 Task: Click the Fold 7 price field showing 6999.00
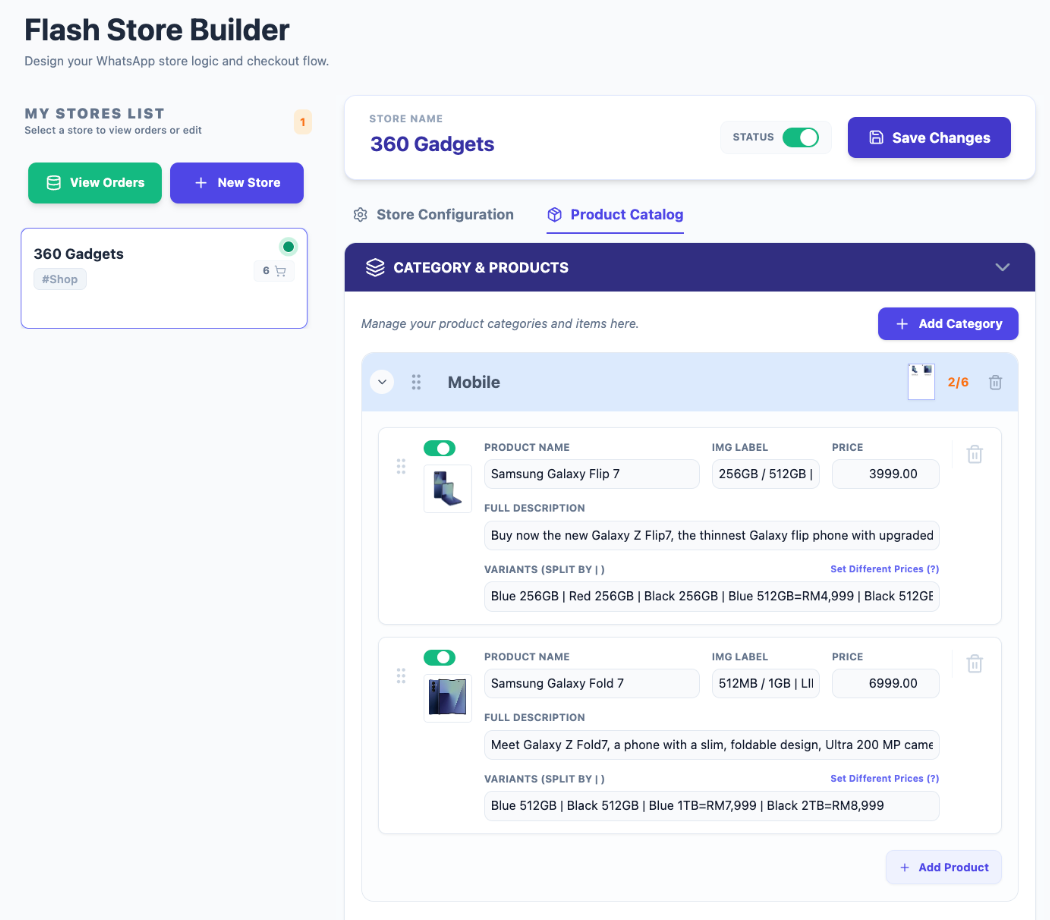(x=885, y=683)
